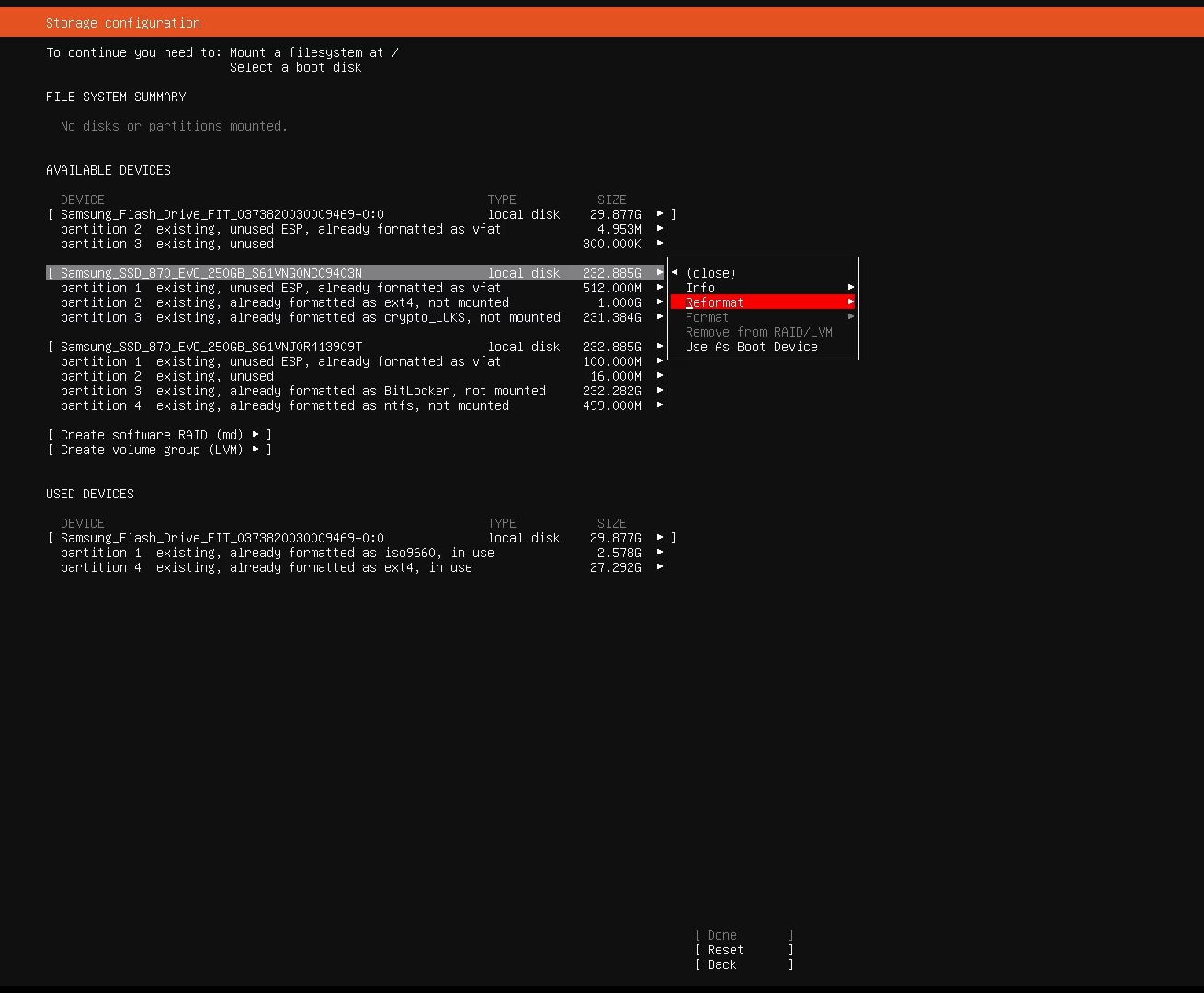Click greyed-out Remove from RAID/LVM entry
Screen dimensions: 1204x993
tap(763, 332)
